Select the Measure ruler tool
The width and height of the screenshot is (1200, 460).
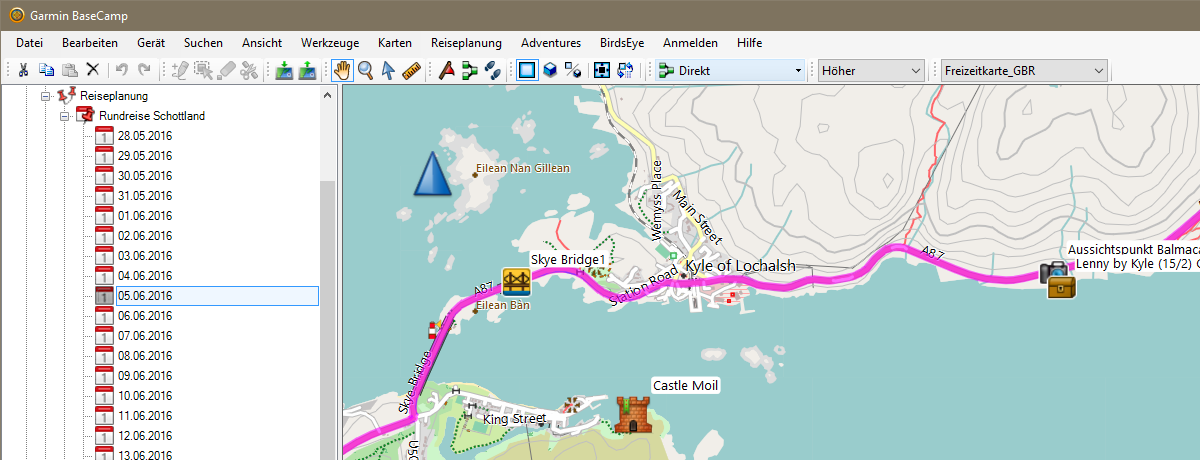[412, 70]
